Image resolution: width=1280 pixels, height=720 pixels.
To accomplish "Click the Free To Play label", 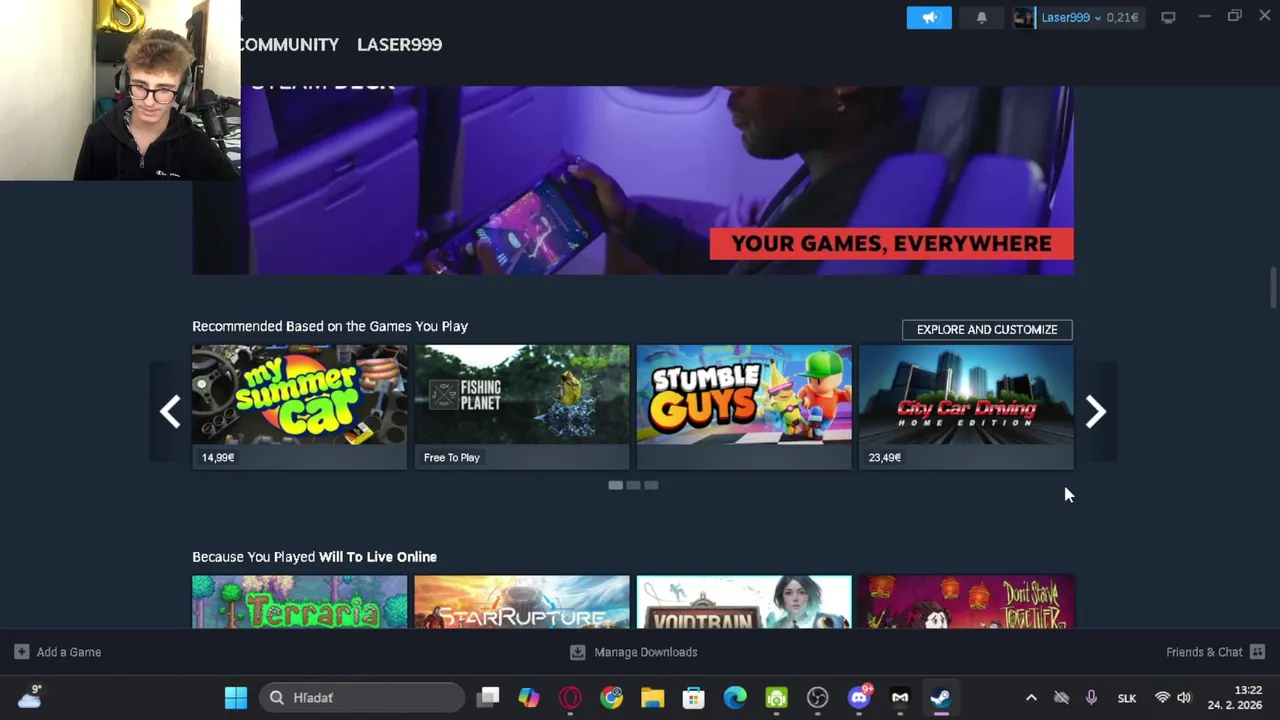I will click(x=452, y=457).
